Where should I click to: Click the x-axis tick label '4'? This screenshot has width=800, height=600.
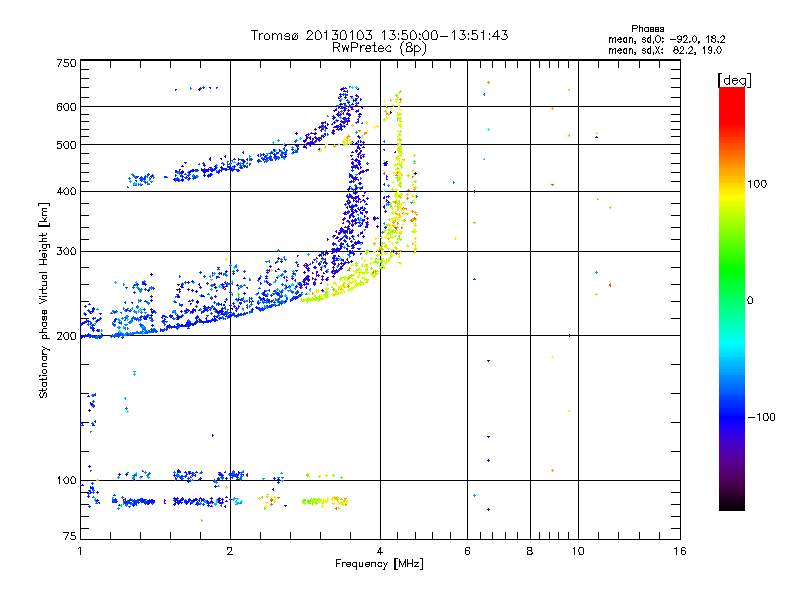(x=380, y=551)
